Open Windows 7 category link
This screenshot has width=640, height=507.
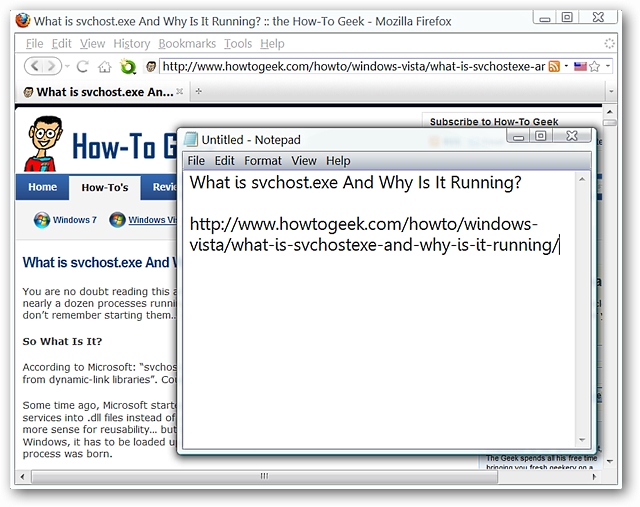[x=75, y=220]
